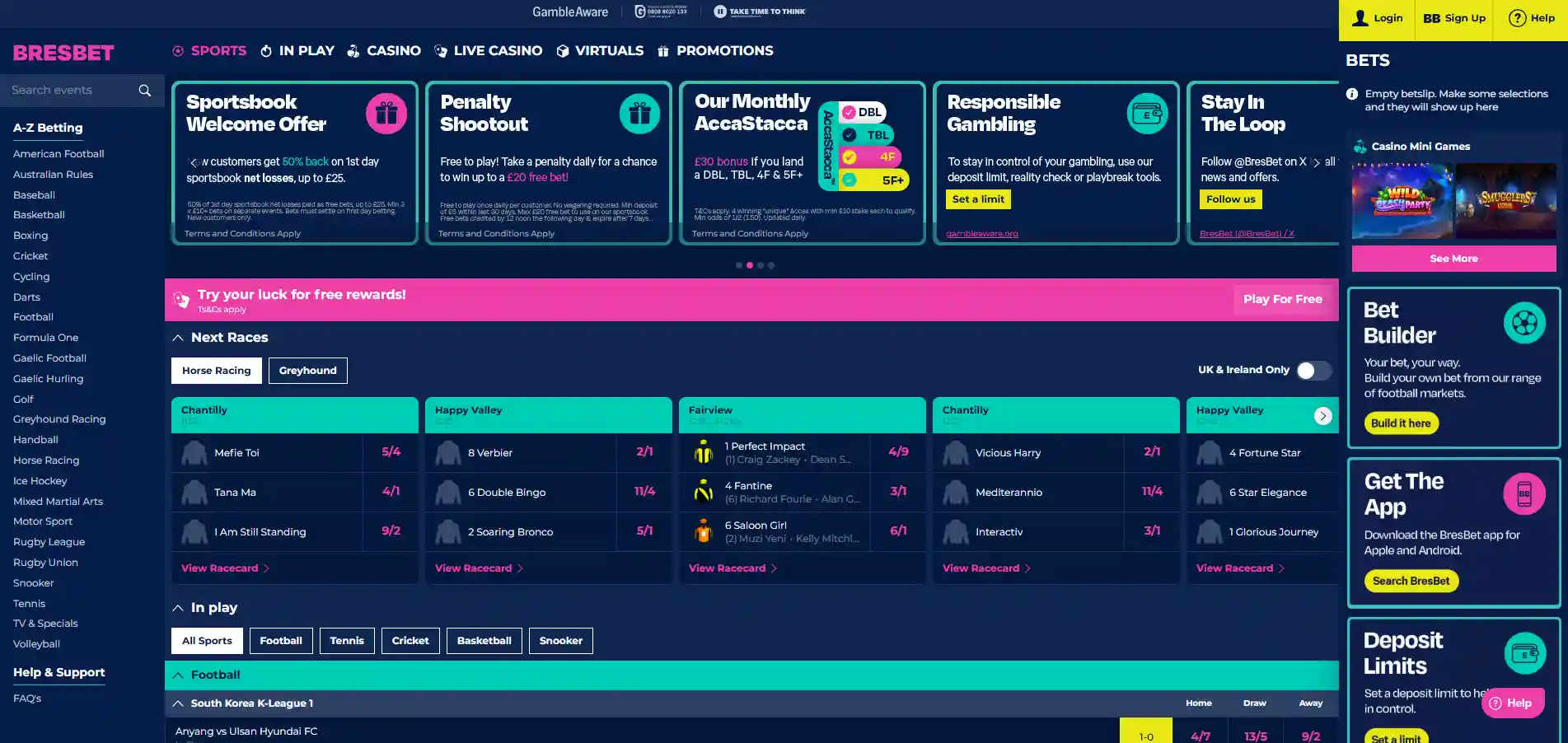
Task: Click See More casino mini games
Action: point(1454,259)
